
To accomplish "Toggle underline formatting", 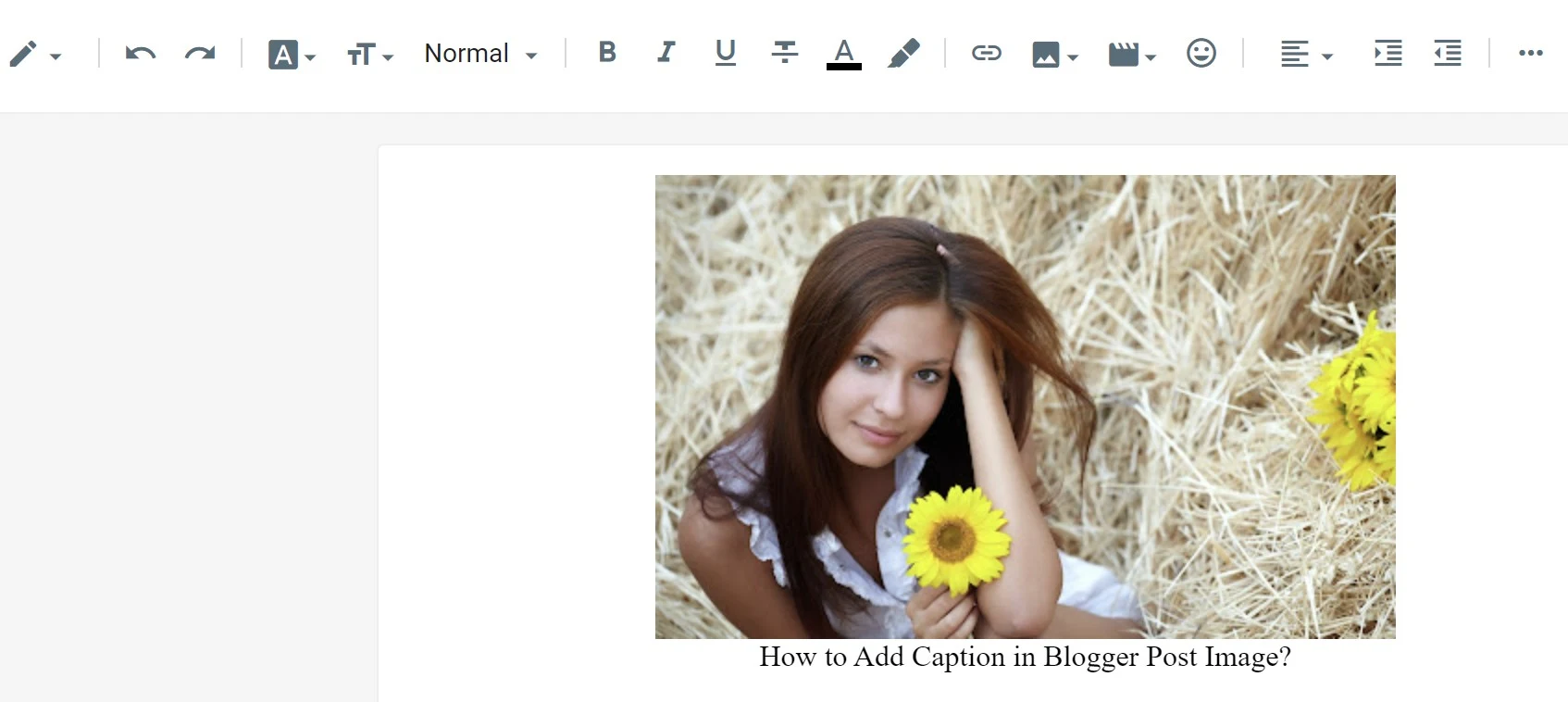I will pos(726,53).
